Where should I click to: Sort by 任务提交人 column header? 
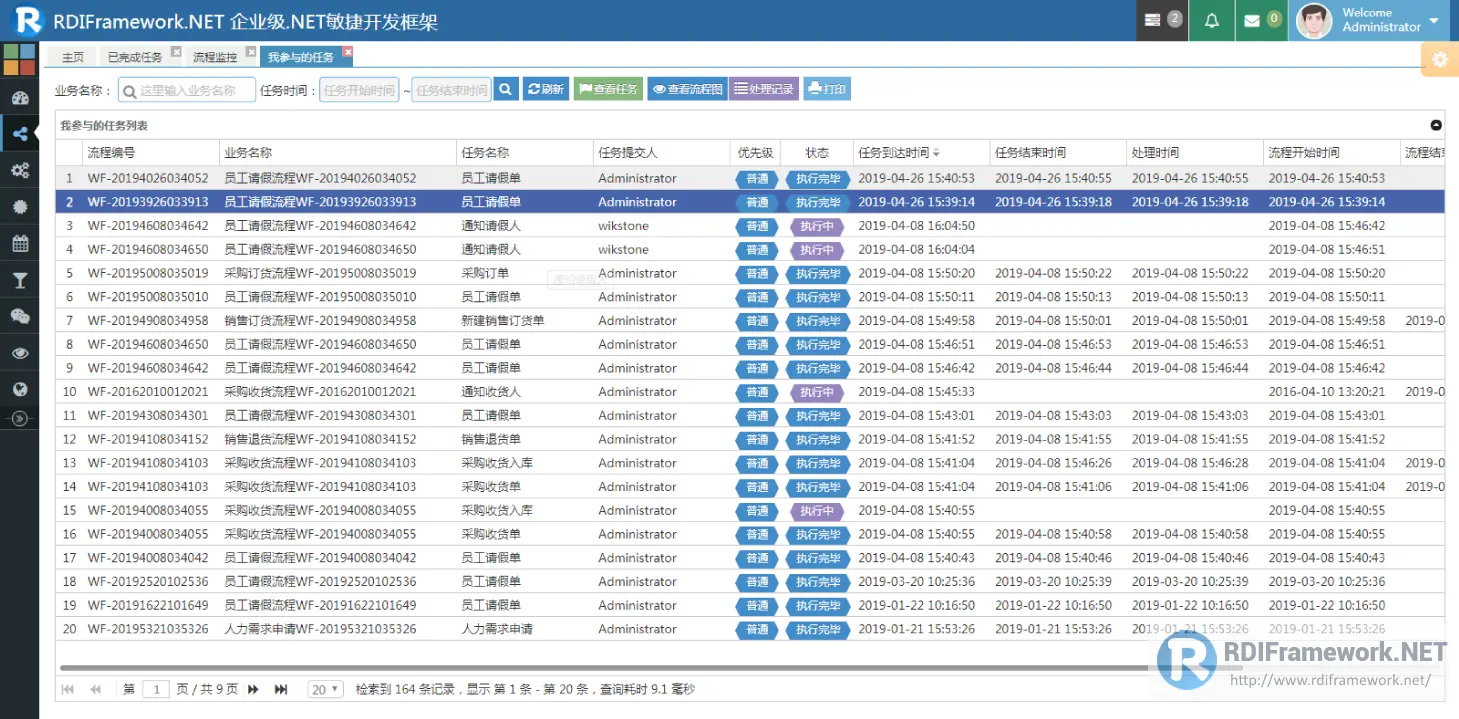[x=662, y=153]
